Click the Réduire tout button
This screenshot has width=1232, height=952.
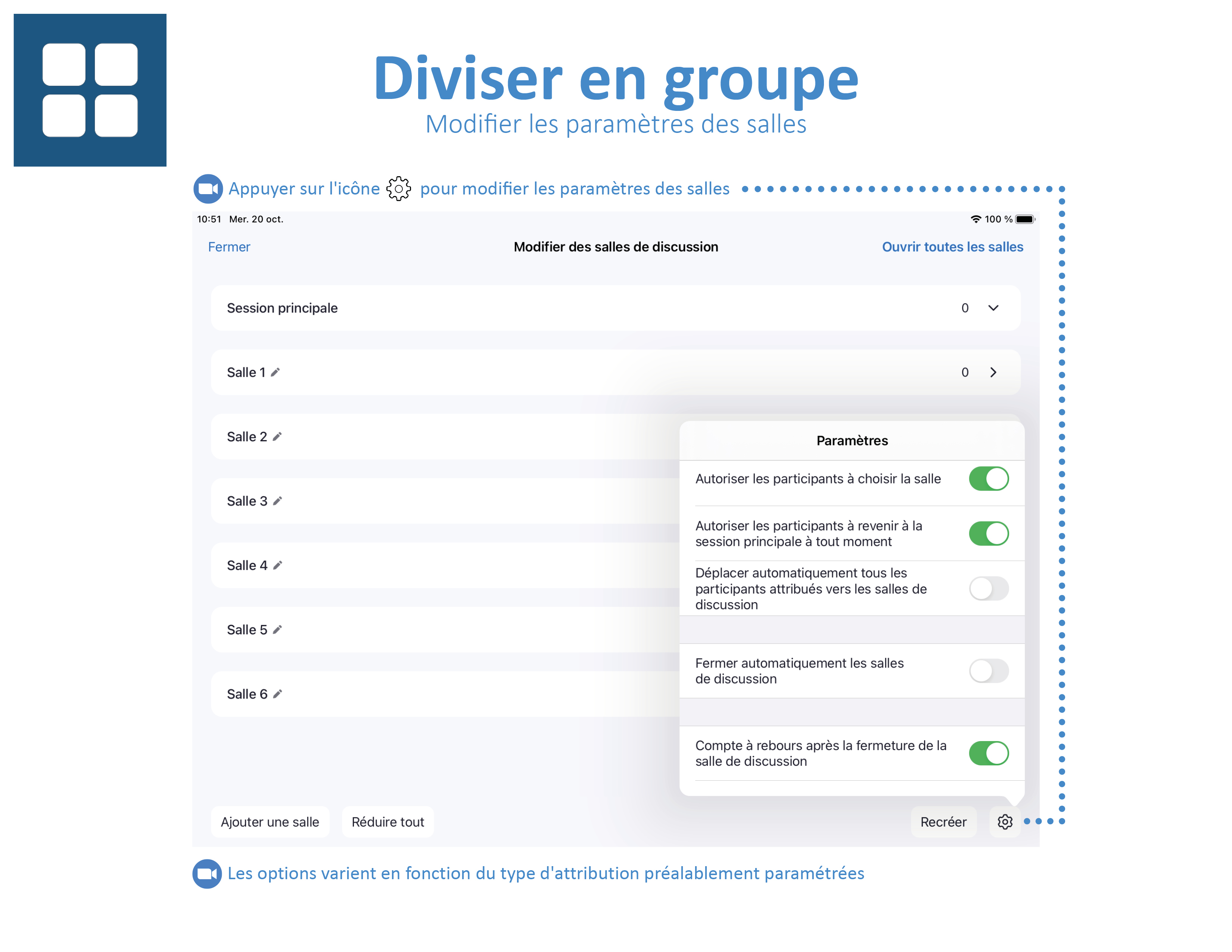coord(388,822)
